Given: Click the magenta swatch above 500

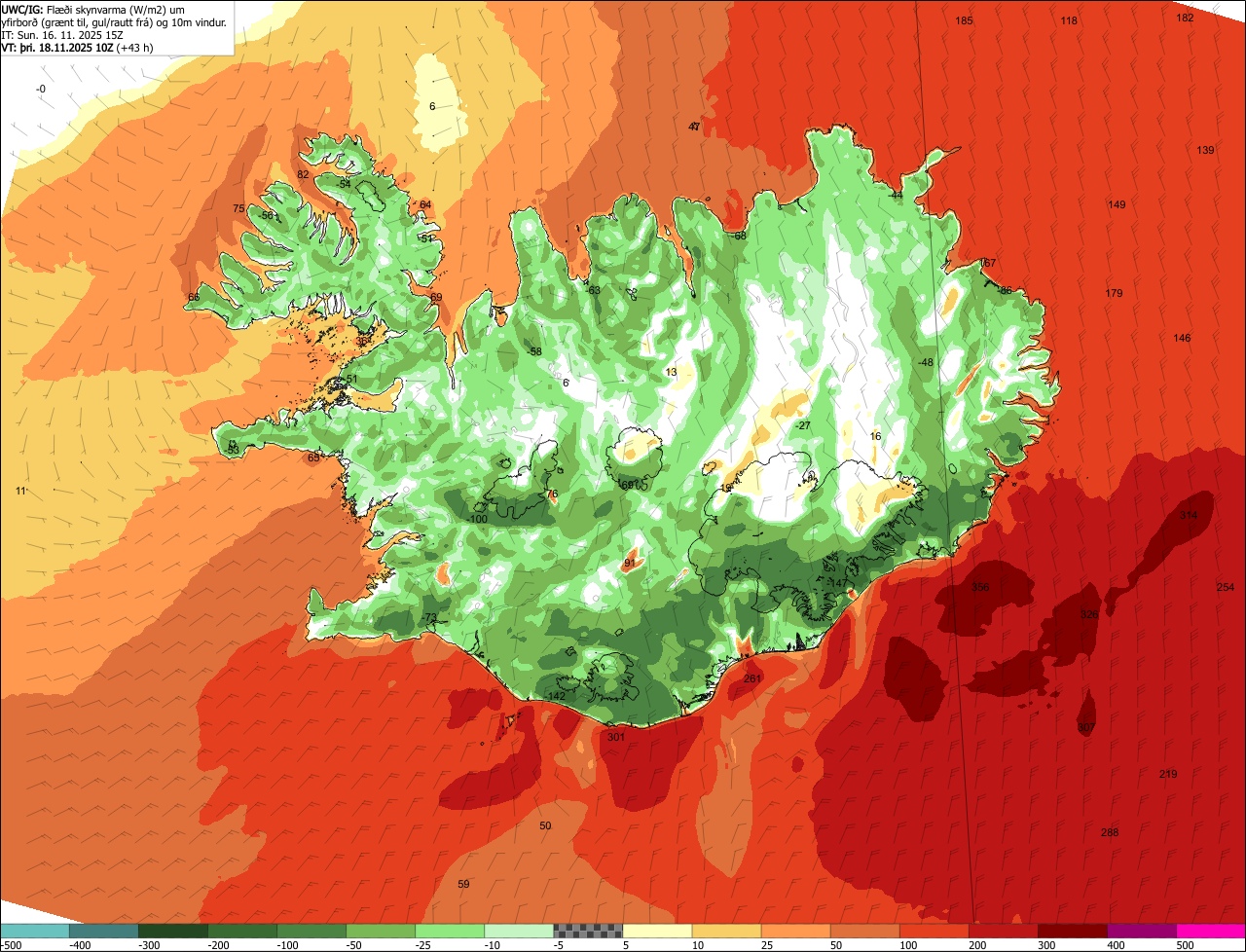Looking at the screenshot, I should [x=1211, y=931].
